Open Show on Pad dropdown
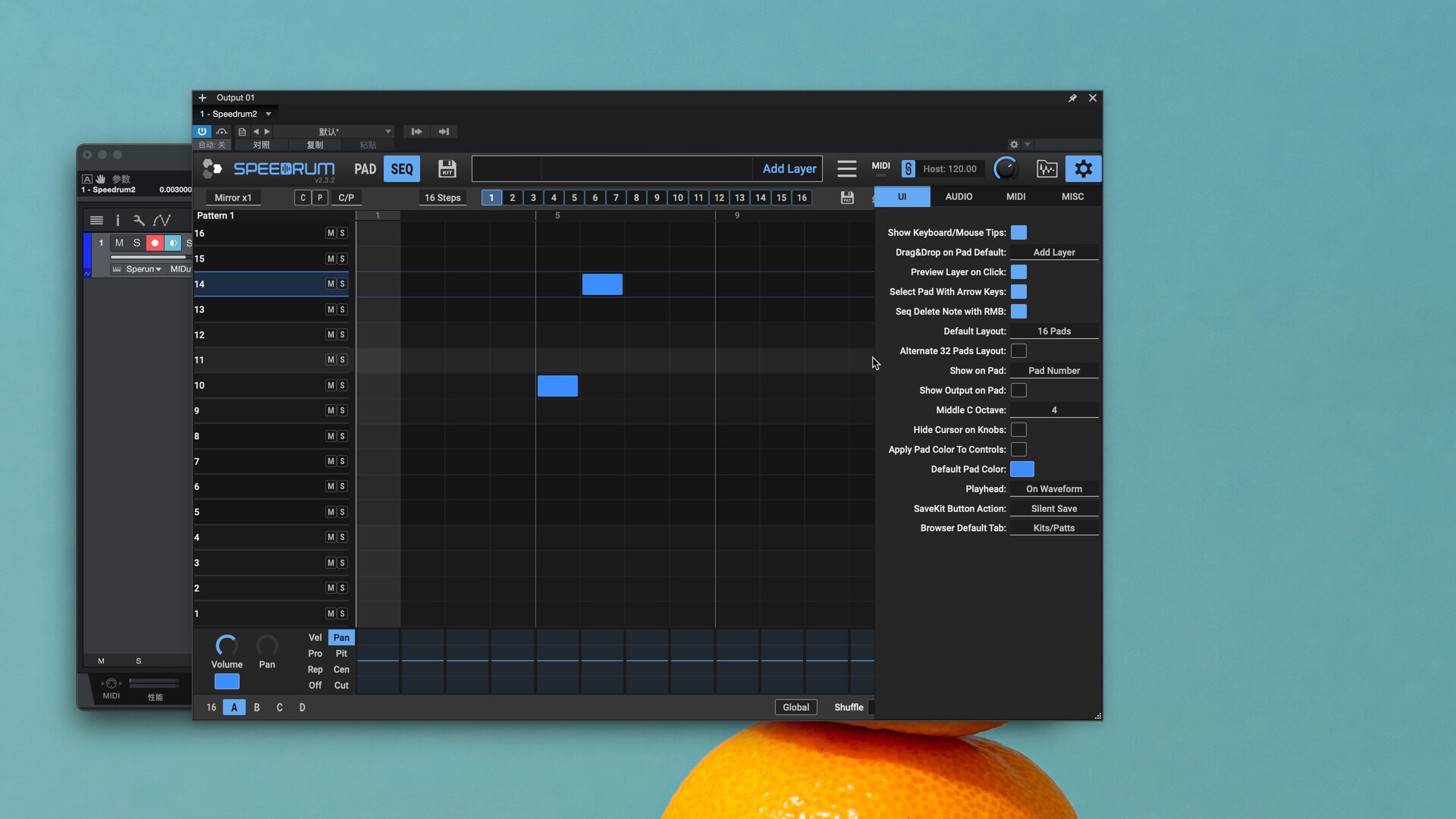Image resolution: width=1456 pixels, height=819 pixels. (x=1054, y=371)
